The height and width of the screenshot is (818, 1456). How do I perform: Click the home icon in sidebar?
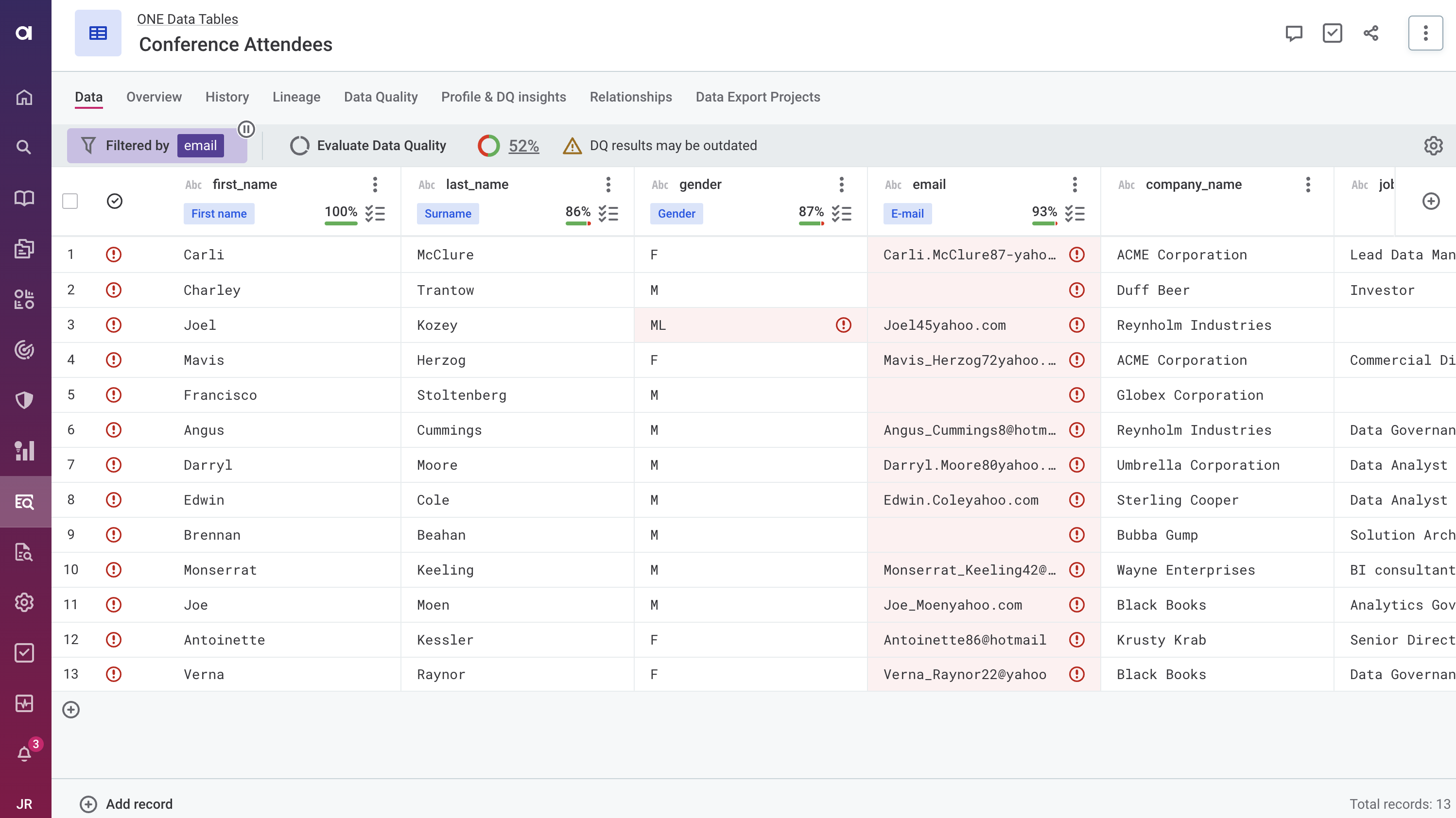24,97
